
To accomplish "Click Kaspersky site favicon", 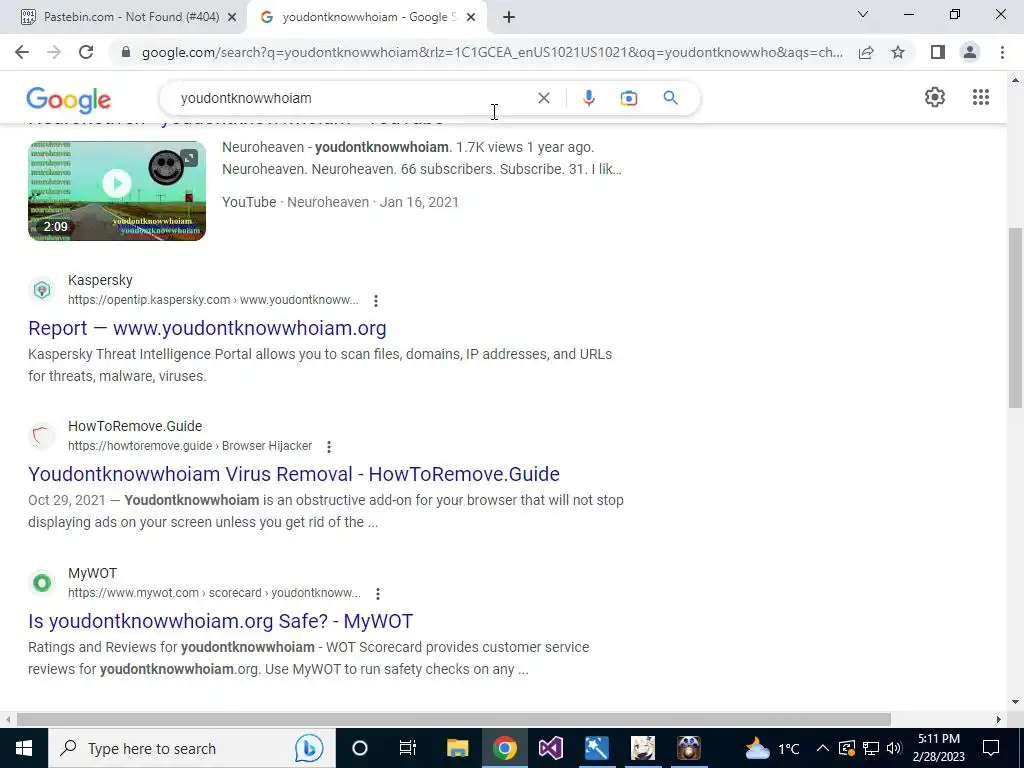I will pyautogui.click(x=42, y=289).
